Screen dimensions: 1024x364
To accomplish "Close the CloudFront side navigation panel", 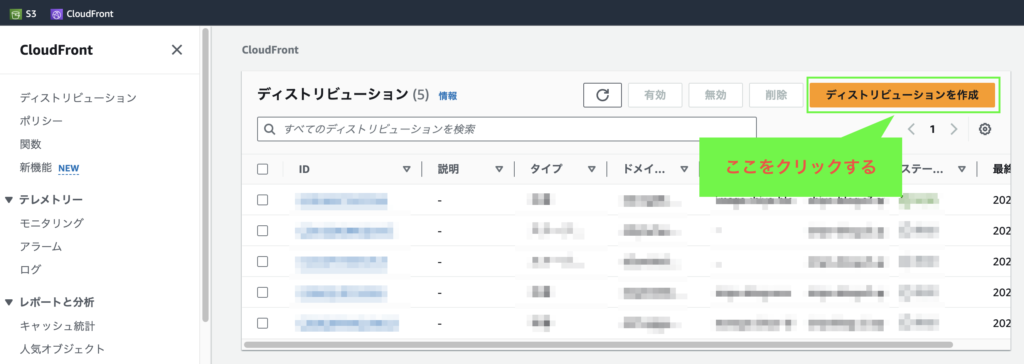I will point(176,50).
